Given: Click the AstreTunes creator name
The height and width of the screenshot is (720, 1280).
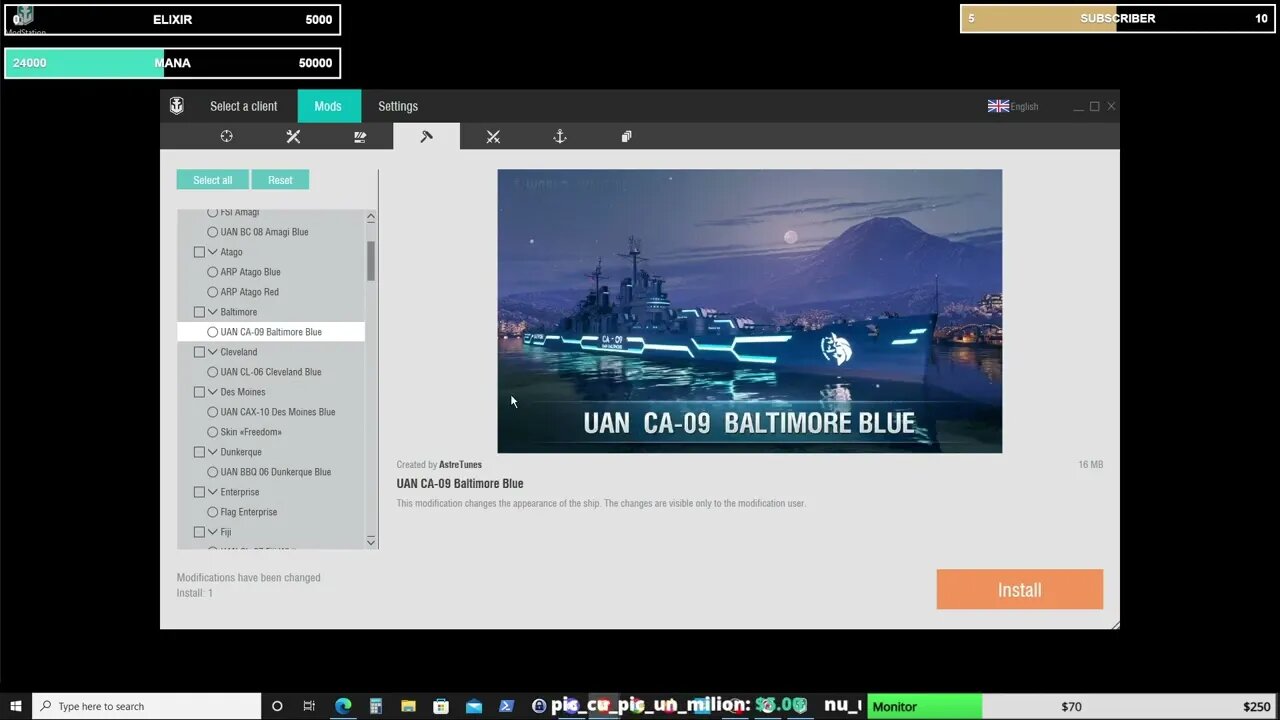Looking at the screenshot, I should pos(460,465).
